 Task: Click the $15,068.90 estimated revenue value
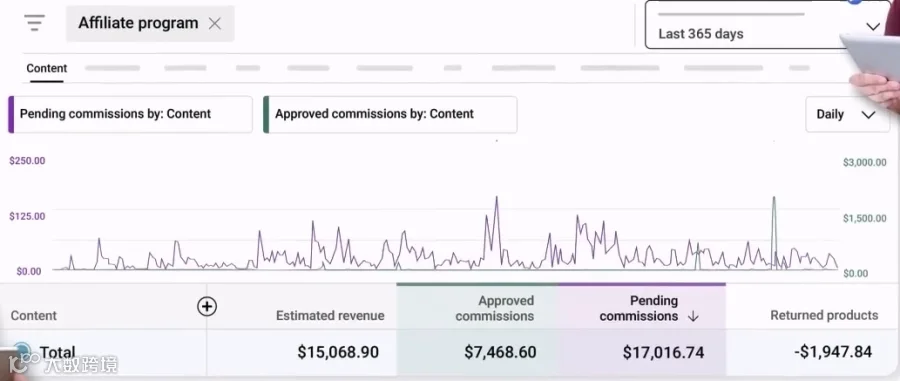pos(338,352)
